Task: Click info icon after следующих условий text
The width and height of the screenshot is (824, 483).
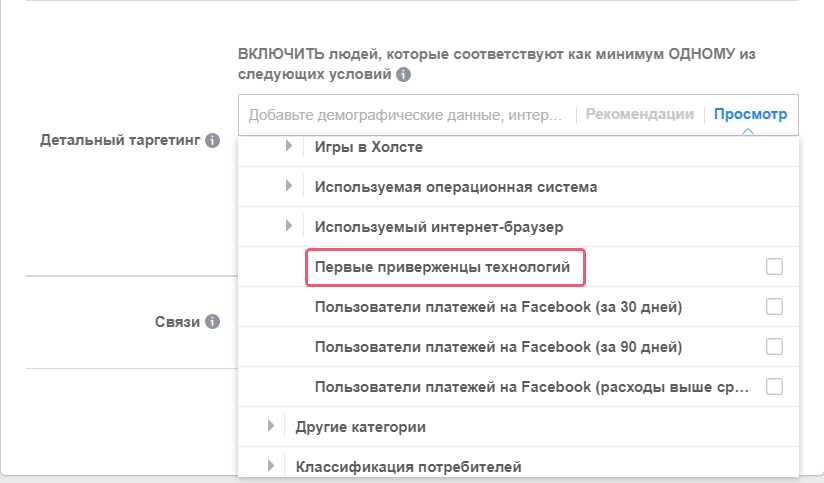Action: pos(404,75)
